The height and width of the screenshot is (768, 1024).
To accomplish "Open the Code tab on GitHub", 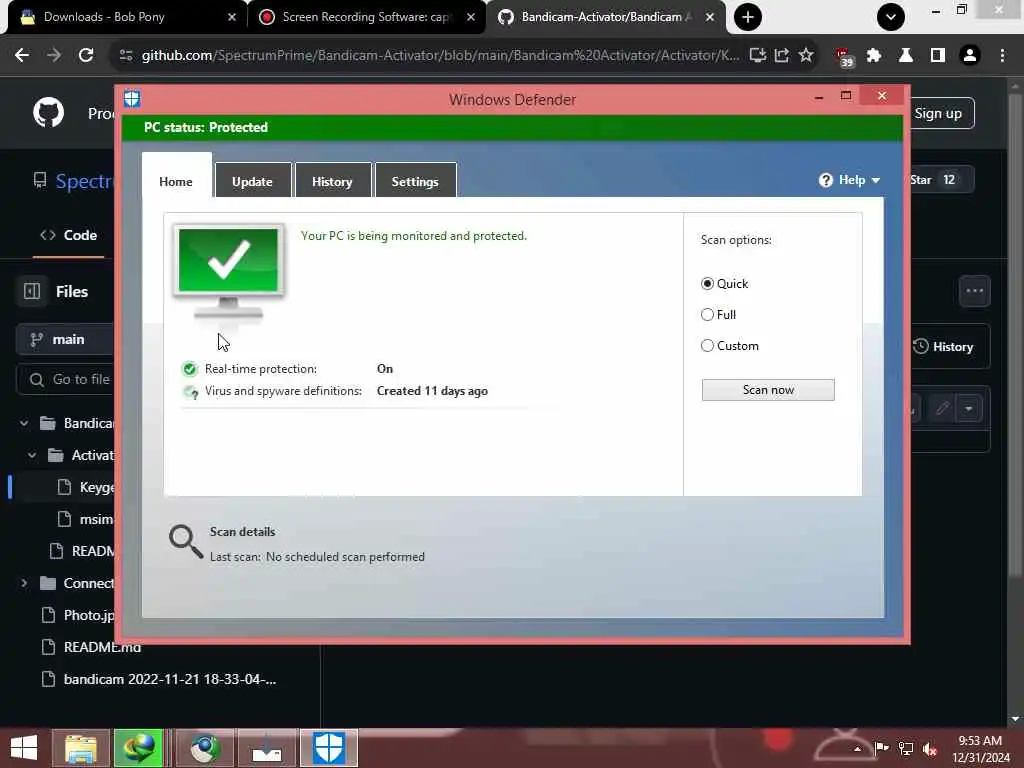I will coord(69,235).
